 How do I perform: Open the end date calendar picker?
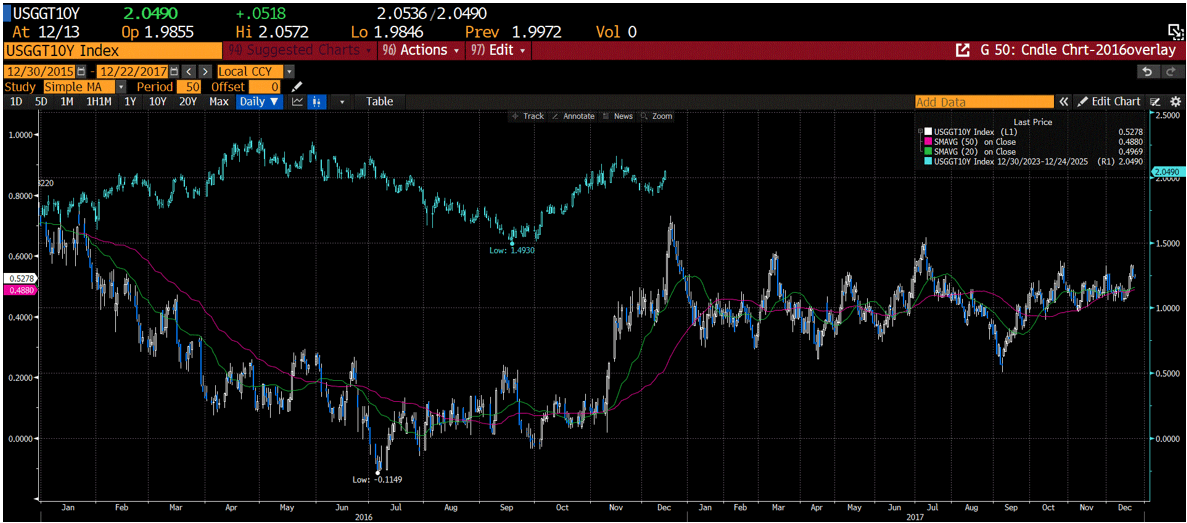click(x=175, y=70)
